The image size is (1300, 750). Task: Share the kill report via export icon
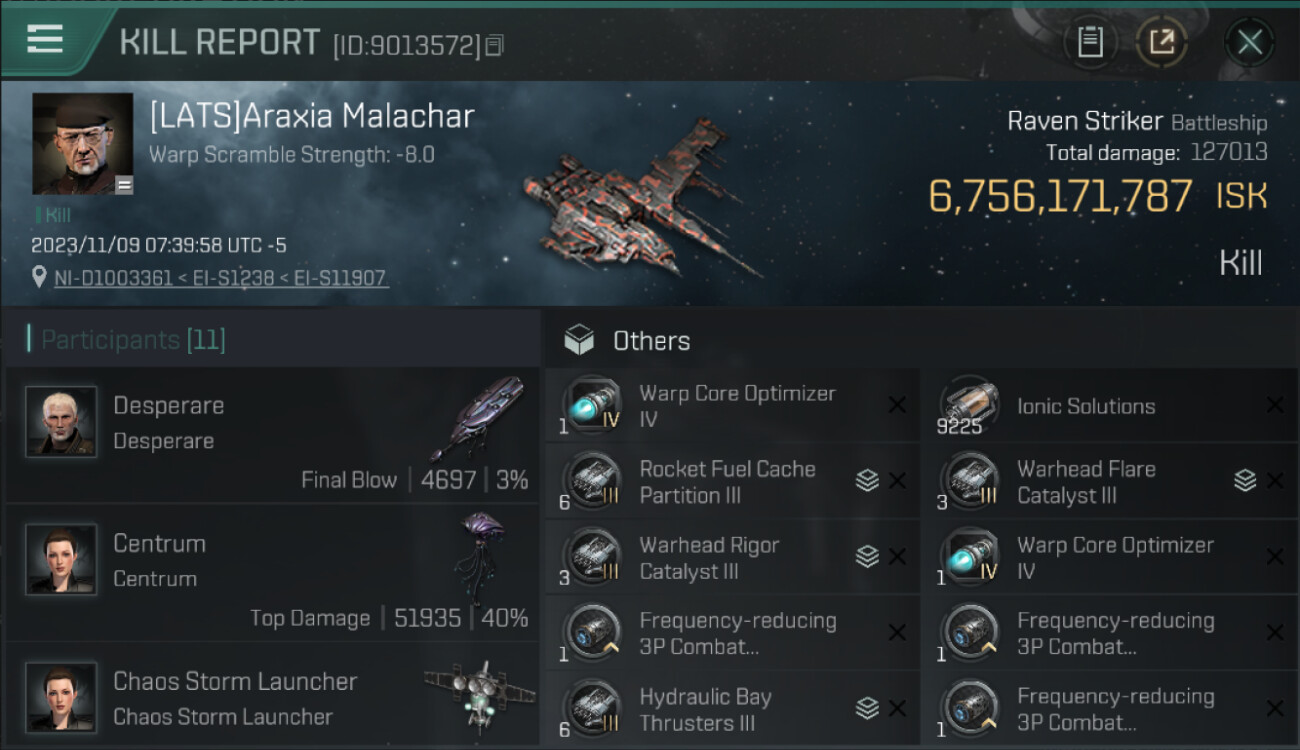tap(1161, 42)
